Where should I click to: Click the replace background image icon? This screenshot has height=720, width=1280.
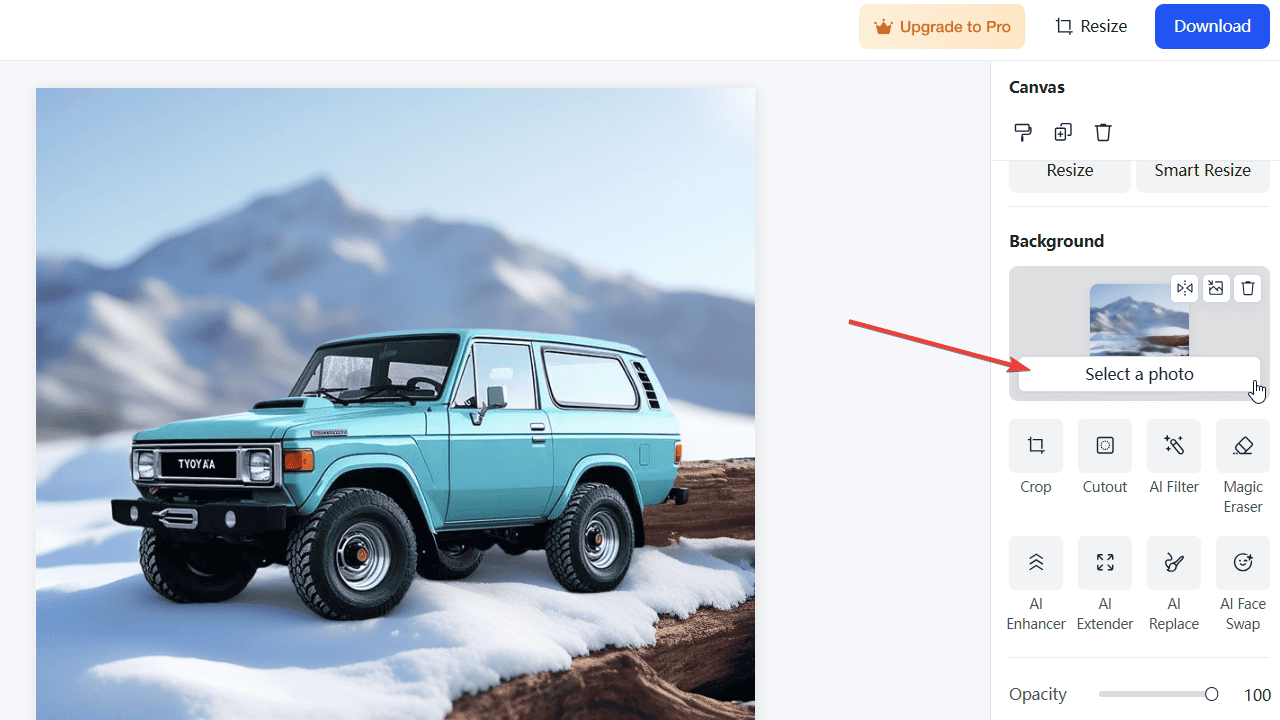click(1216, 288)
